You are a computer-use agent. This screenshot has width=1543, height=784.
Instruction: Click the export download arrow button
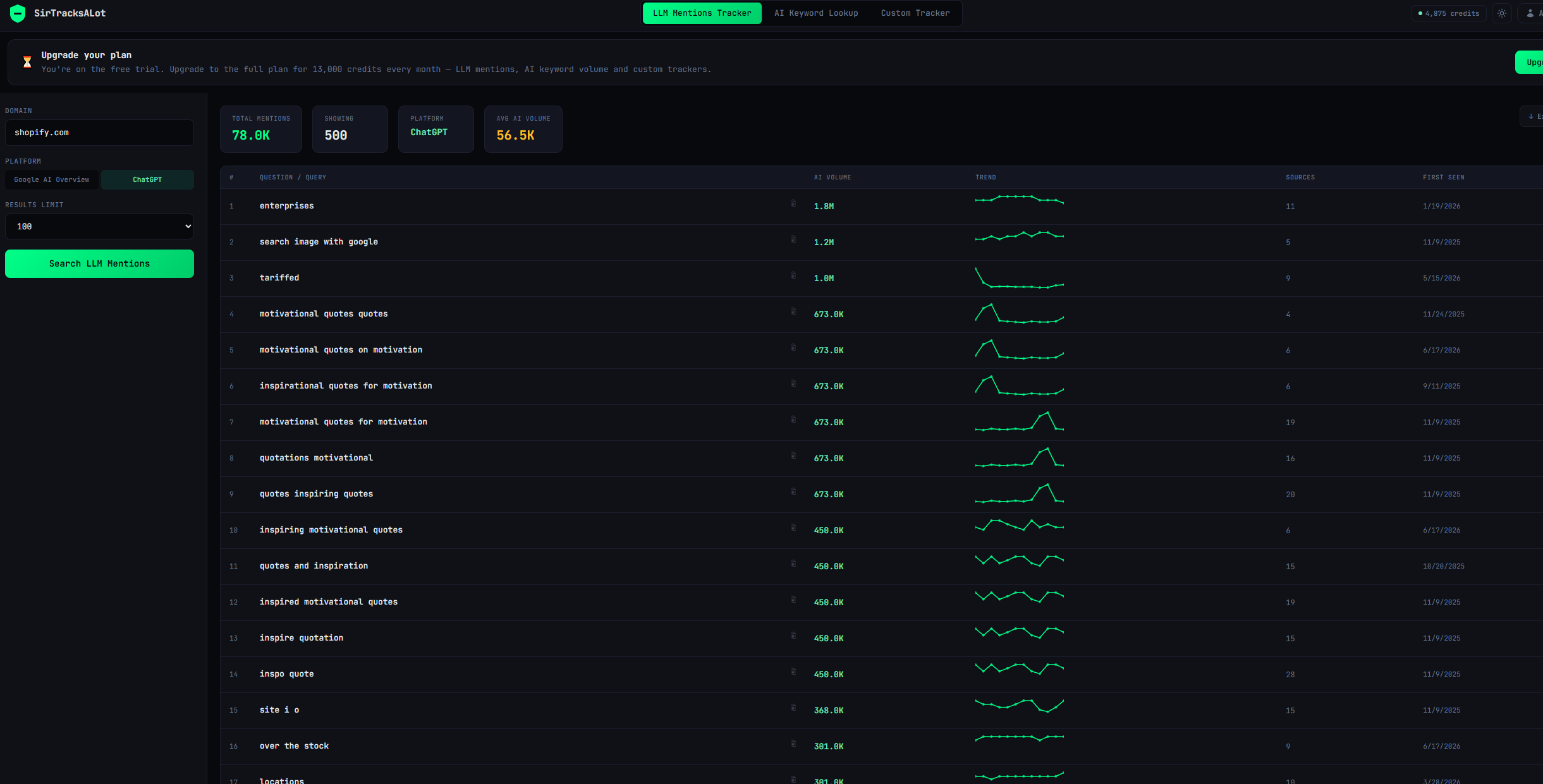[x=1532, y=116]
